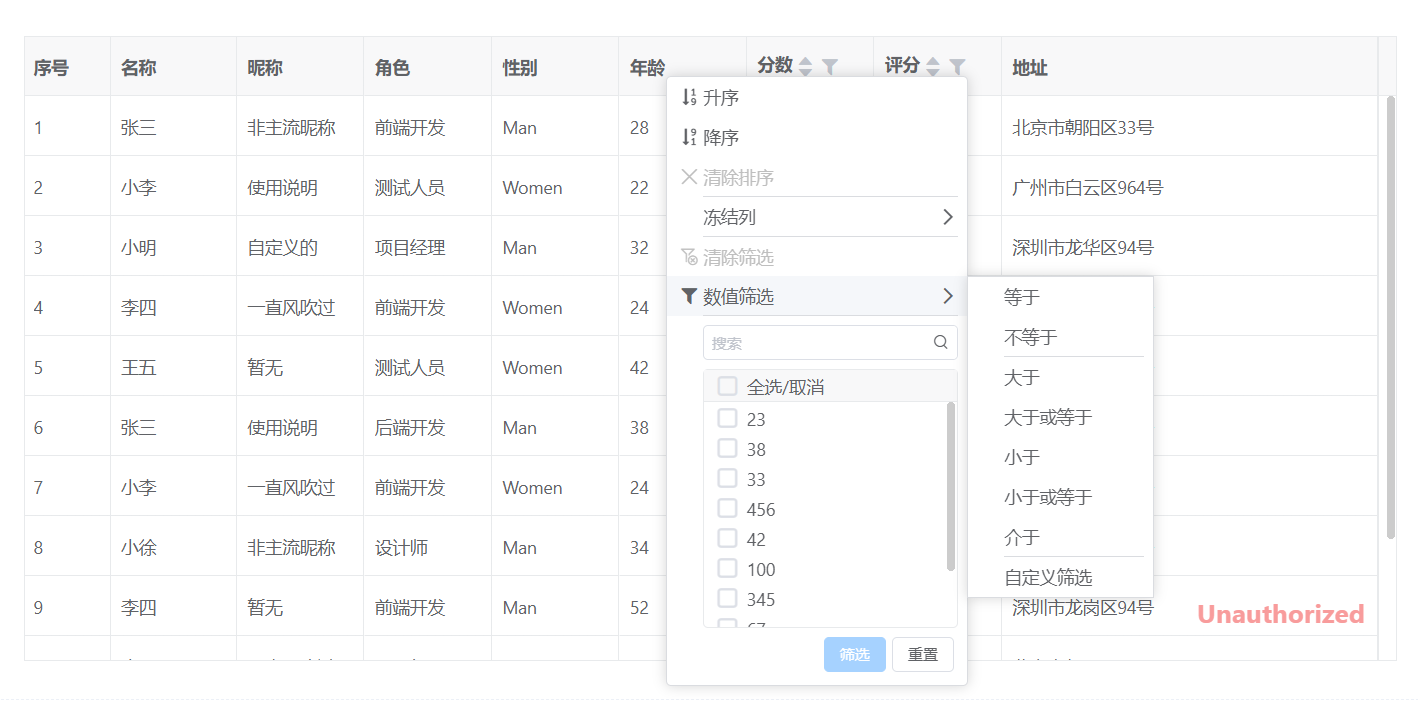The image size is (1418, 702).
Task: Click the 小明 name cell
Action: [173, 247]
